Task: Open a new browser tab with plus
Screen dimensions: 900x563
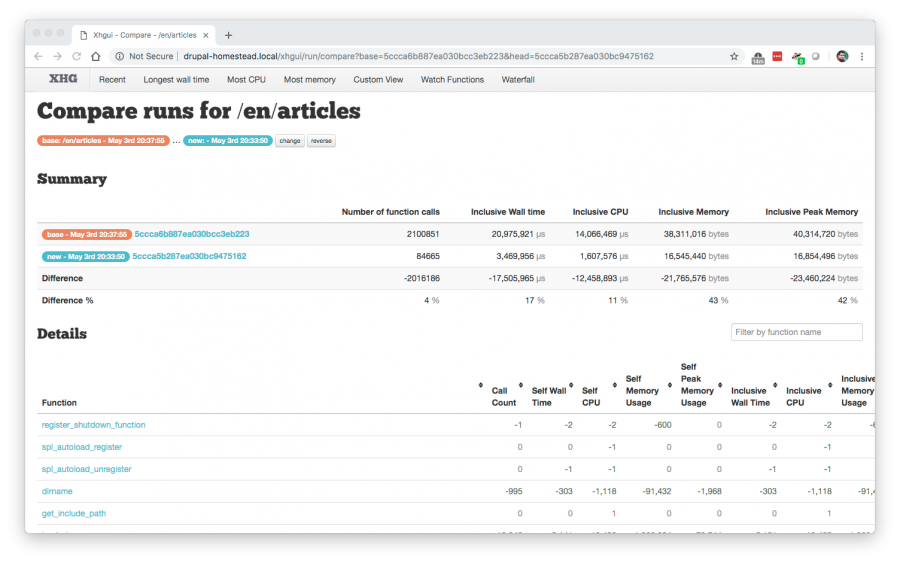Action: pos(228,35)
